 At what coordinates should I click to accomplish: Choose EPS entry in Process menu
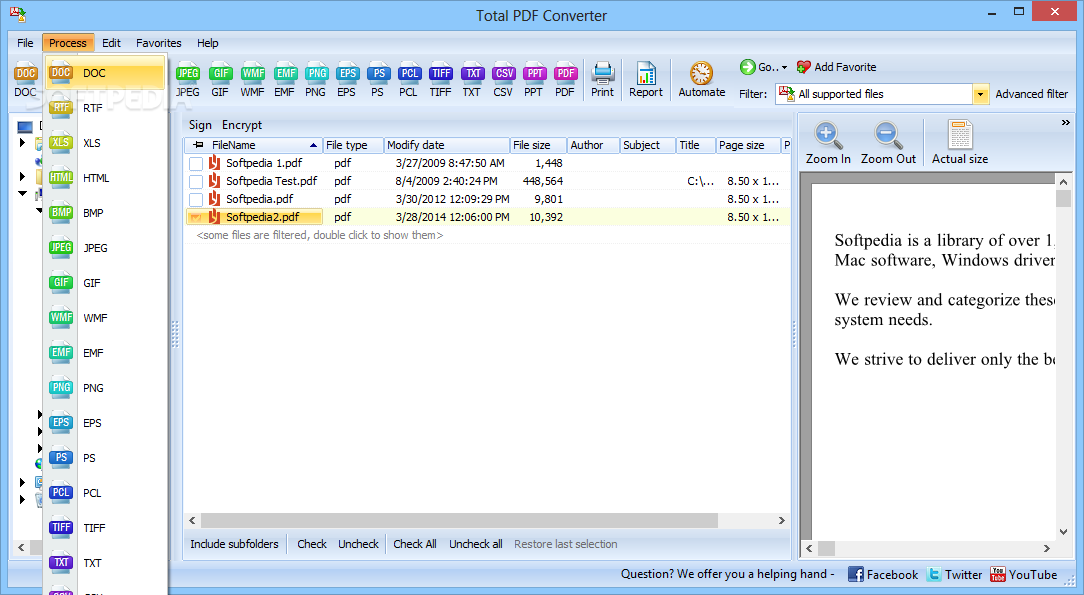tap(105, 423)
